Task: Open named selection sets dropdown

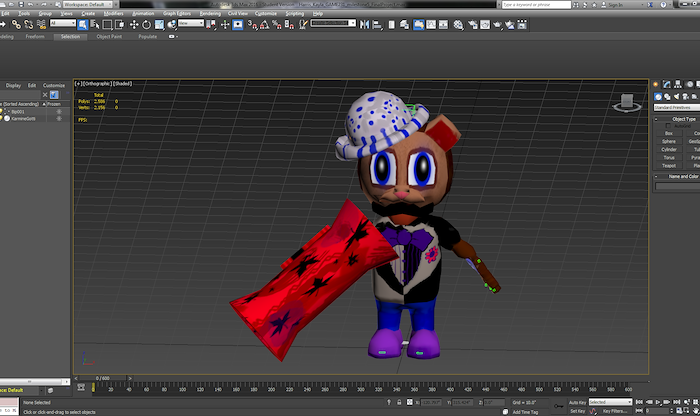Action: (333, 23)
